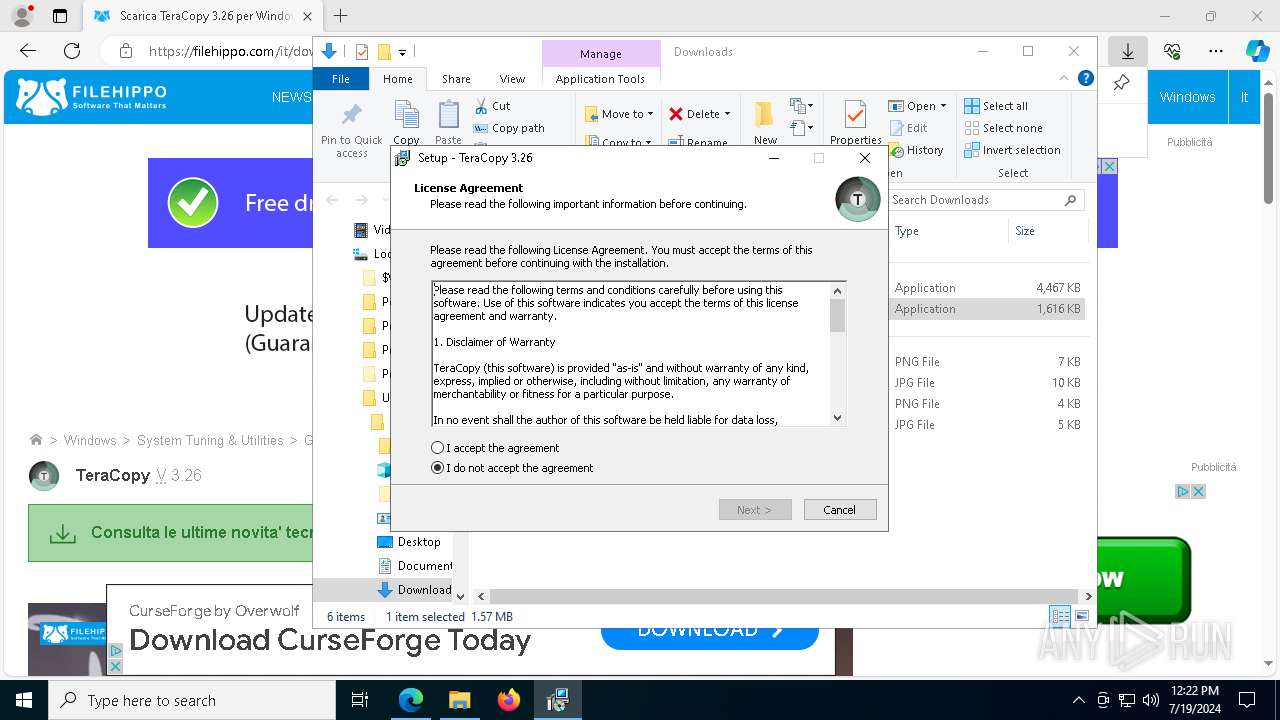Click the Manage contextual tab
This screenshot has height=720, width=1280.
click(601, 54)
